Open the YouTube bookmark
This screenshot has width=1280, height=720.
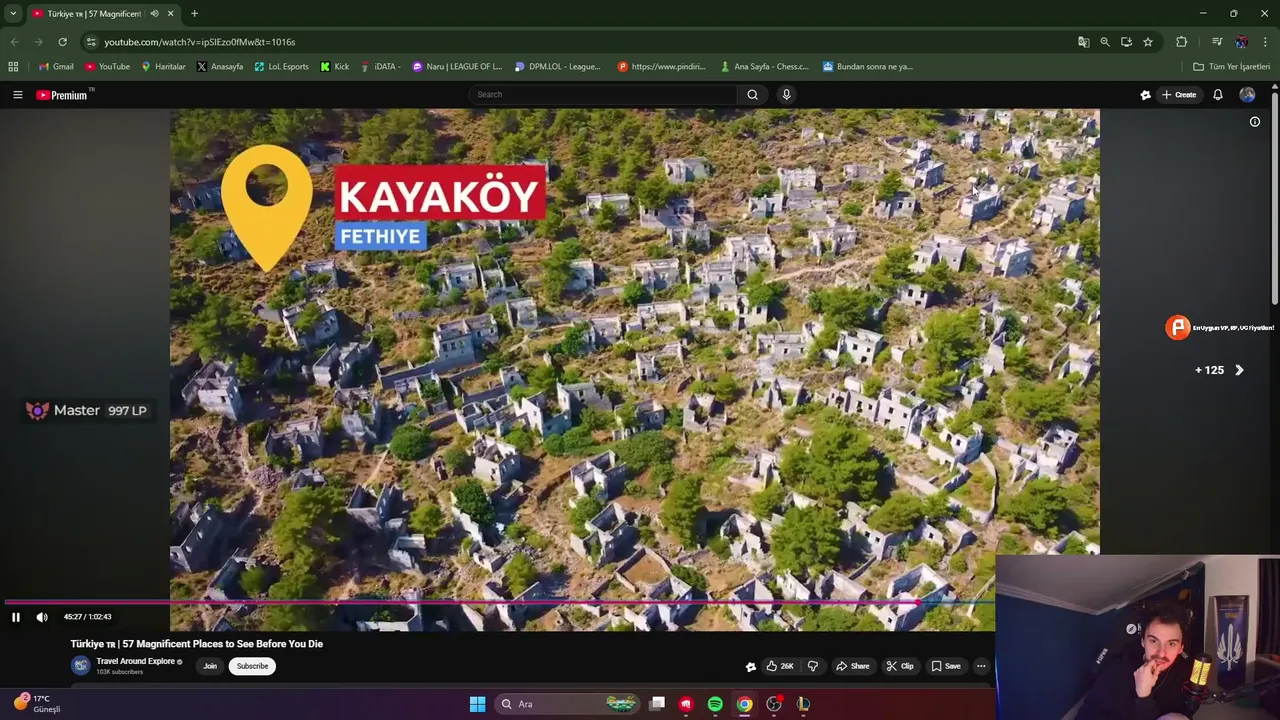pos(107,67)
